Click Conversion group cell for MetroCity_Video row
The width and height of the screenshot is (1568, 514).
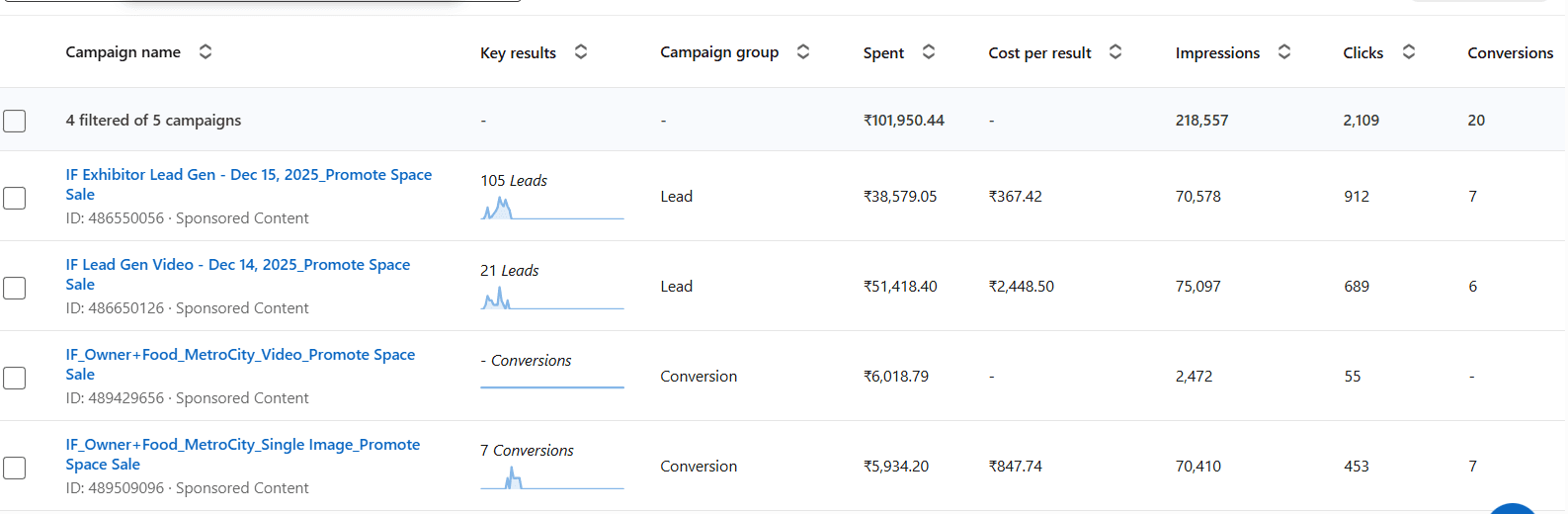click(699, 377)
